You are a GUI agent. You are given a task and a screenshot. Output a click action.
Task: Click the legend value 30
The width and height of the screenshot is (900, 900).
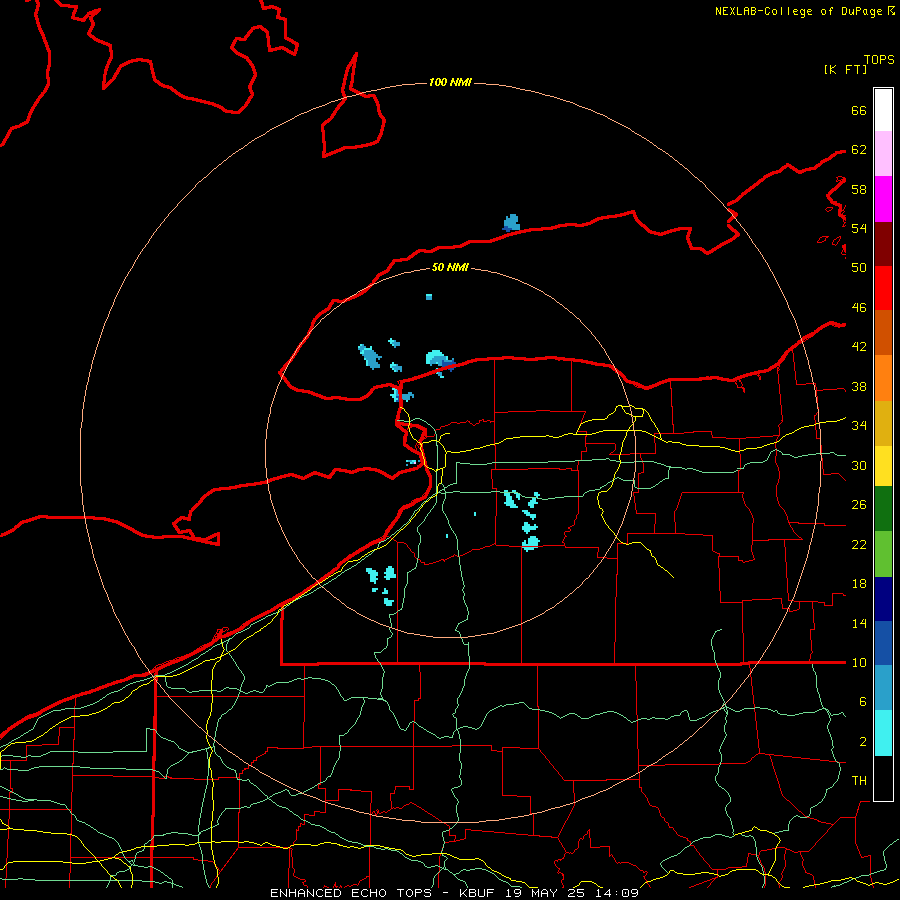point(859,465)
